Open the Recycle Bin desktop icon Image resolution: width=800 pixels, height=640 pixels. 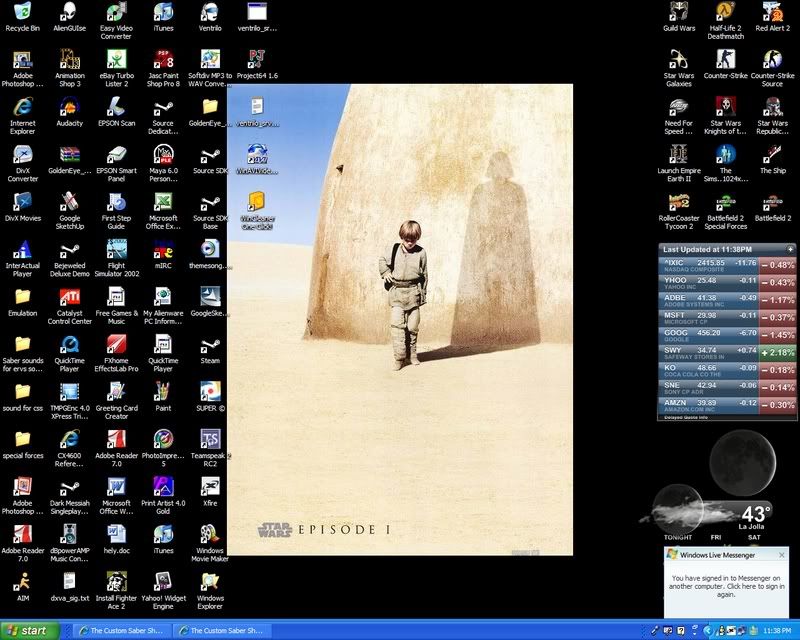click(x=22, y=13)
